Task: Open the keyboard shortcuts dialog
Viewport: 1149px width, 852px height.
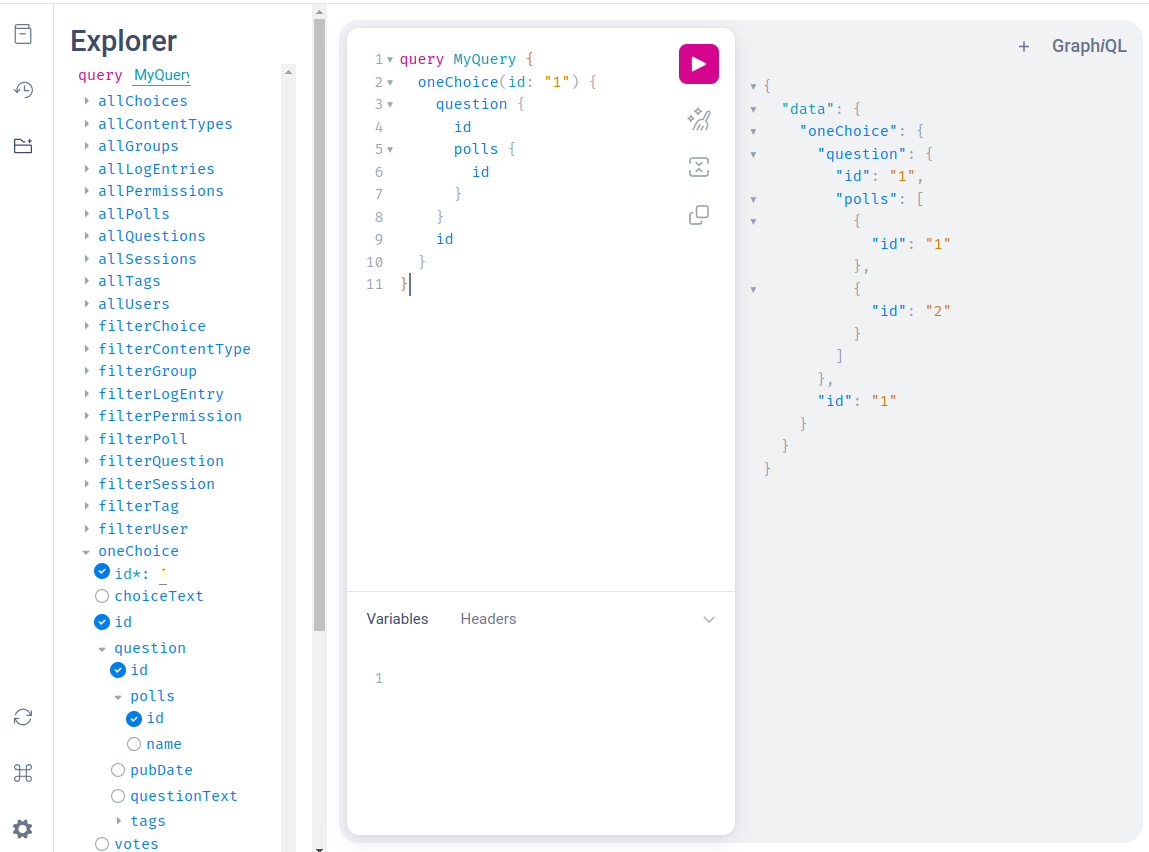Action: [x=23, y=773]
